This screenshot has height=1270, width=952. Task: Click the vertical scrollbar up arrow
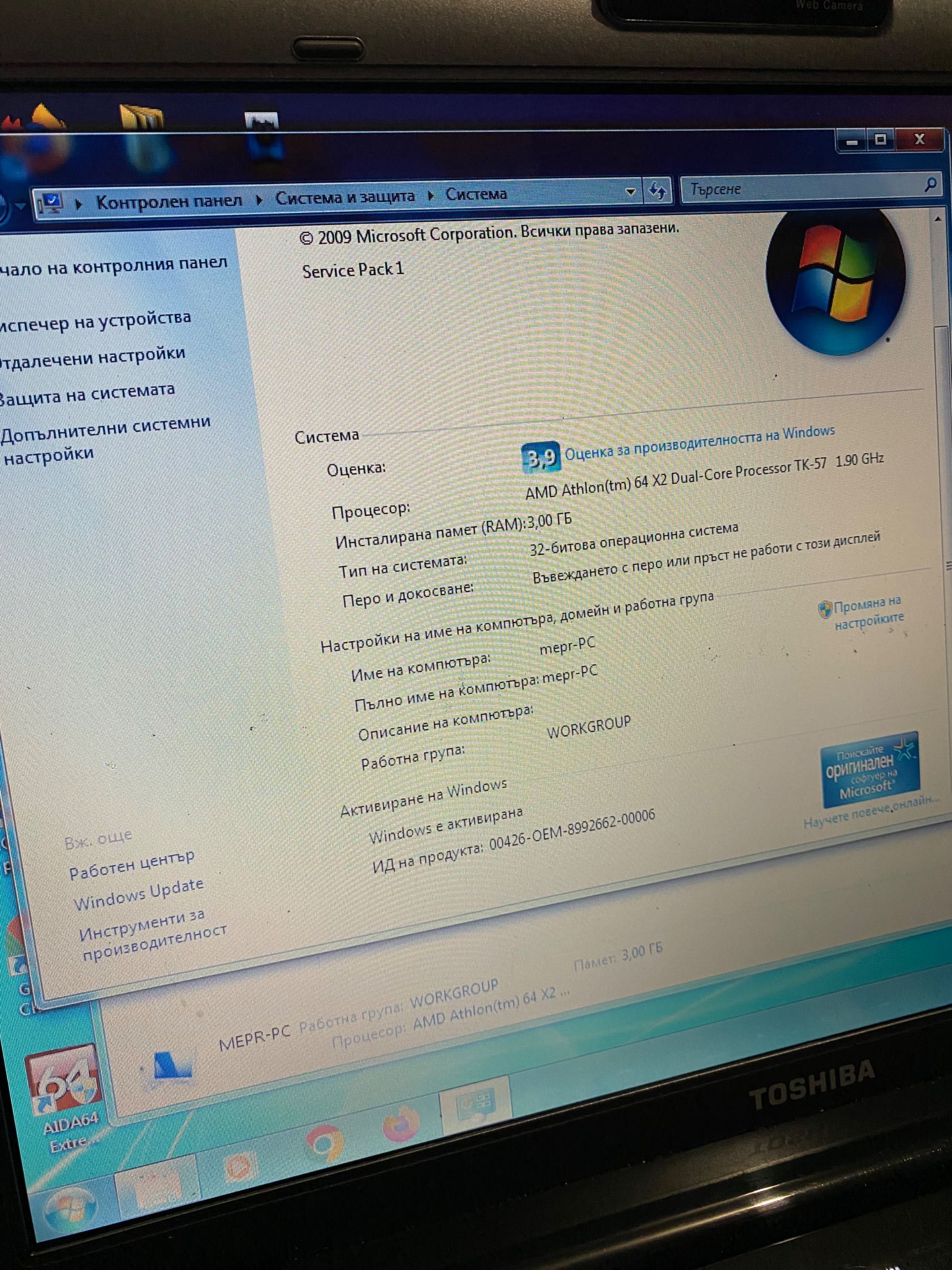point(938,219)
